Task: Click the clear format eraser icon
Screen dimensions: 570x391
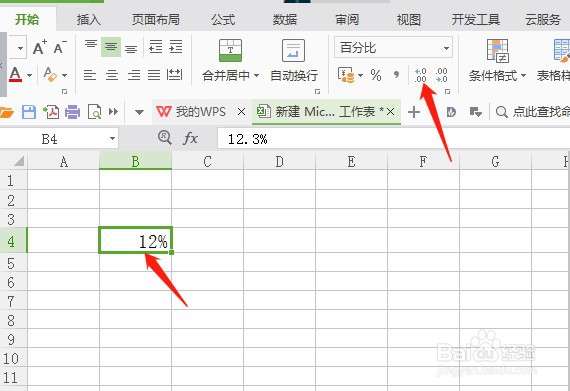Action: 50,74
